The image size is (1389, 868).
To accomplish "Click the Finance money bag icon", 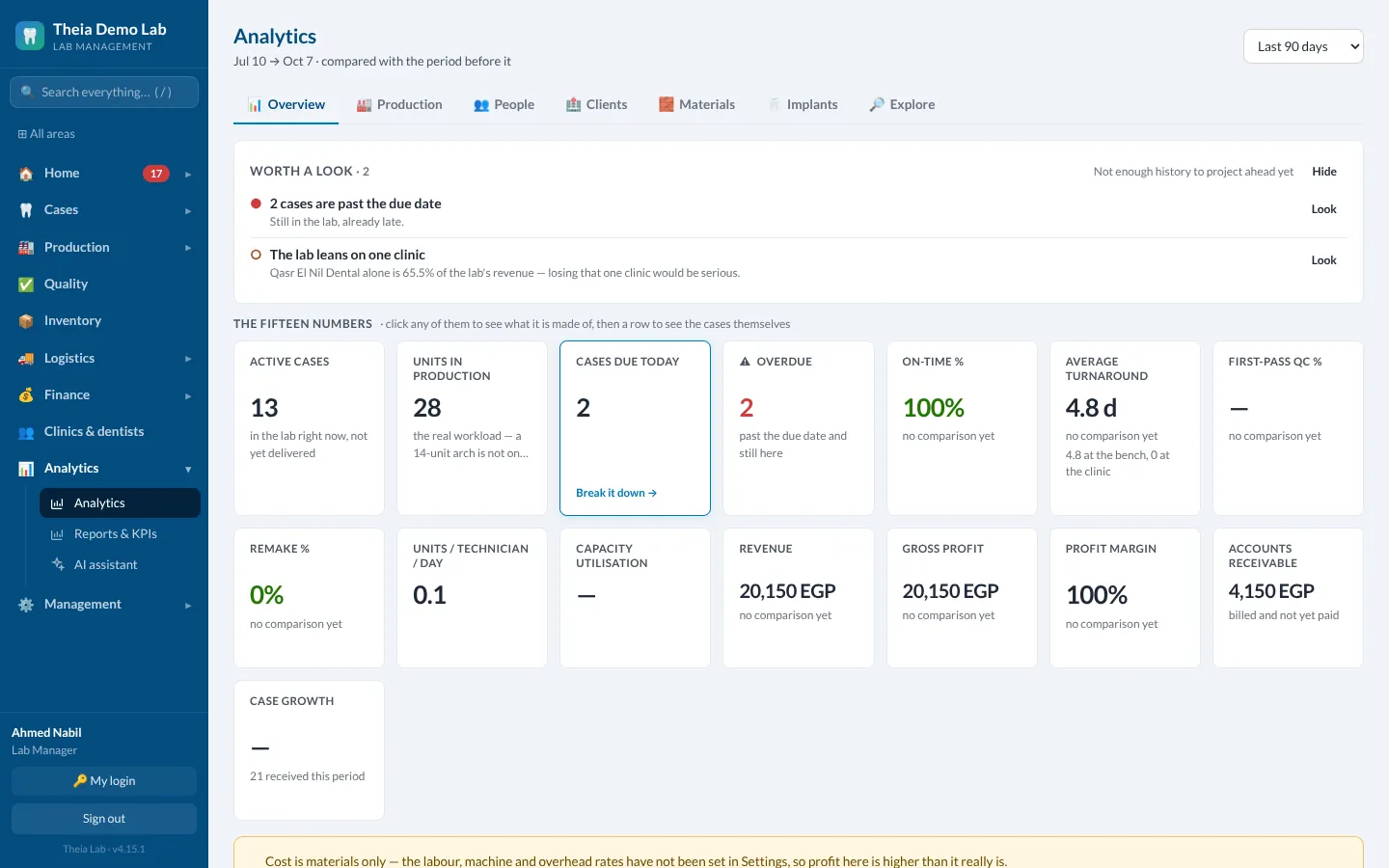I will [x=26, y=395].
